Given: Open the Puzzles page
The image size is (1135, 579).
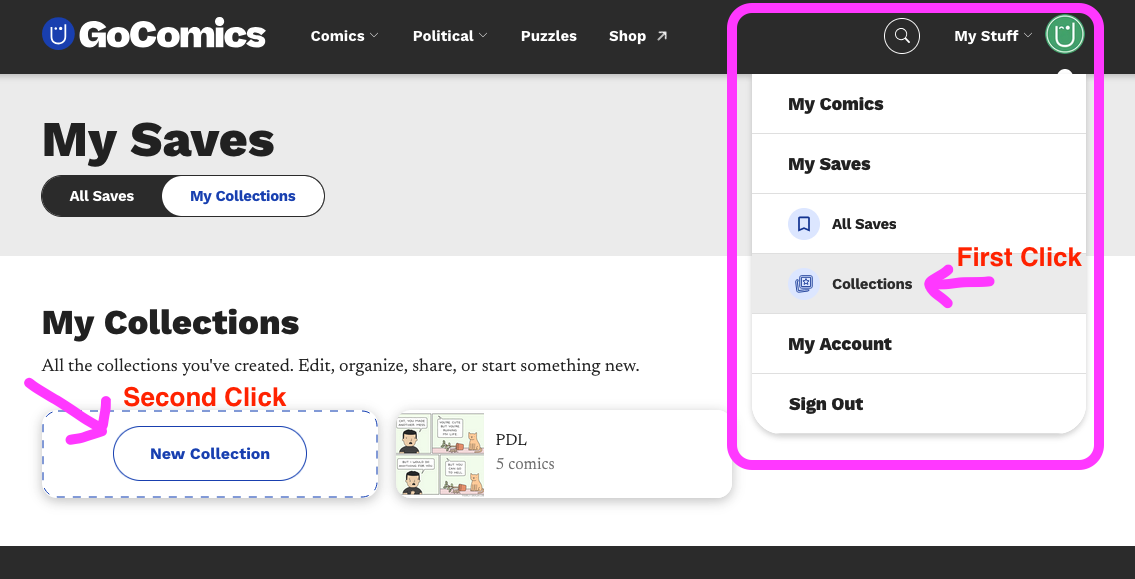Looking at the screenshot, I should 549,35.
